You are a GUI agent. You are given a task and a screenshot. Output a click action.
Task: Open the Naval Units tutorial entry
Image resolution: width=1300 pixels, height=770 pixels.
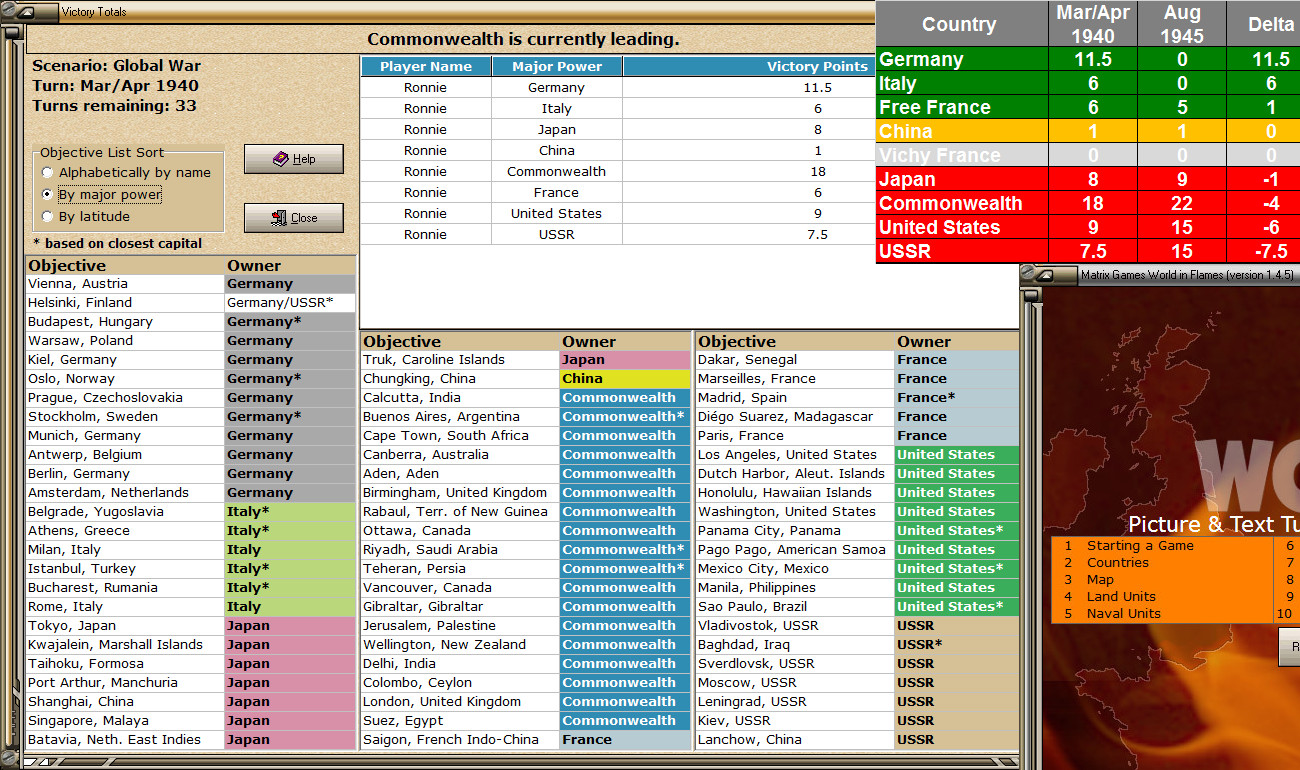click(x=1162, y=614)
